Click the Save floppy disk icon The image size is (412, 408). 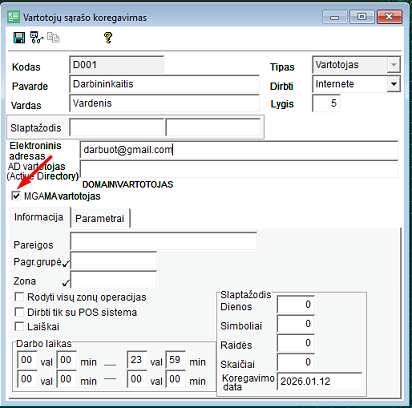tap(19, 38)
